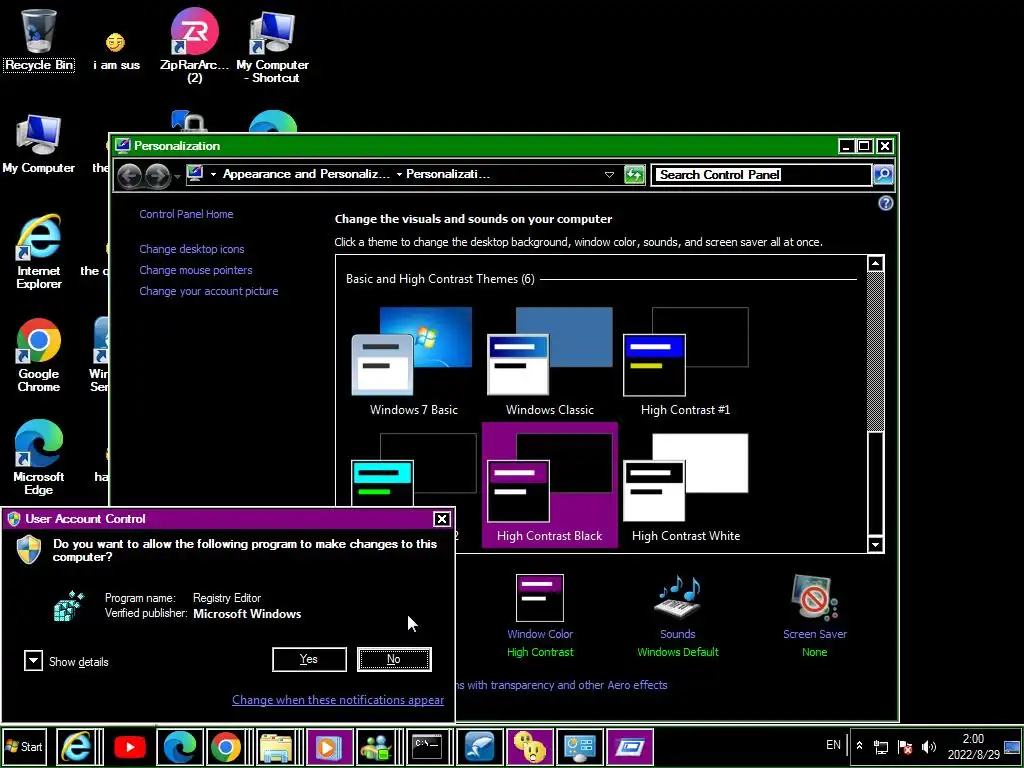
Task: Switch to the purple window taskbar item
Action: [x=630, y=746]
